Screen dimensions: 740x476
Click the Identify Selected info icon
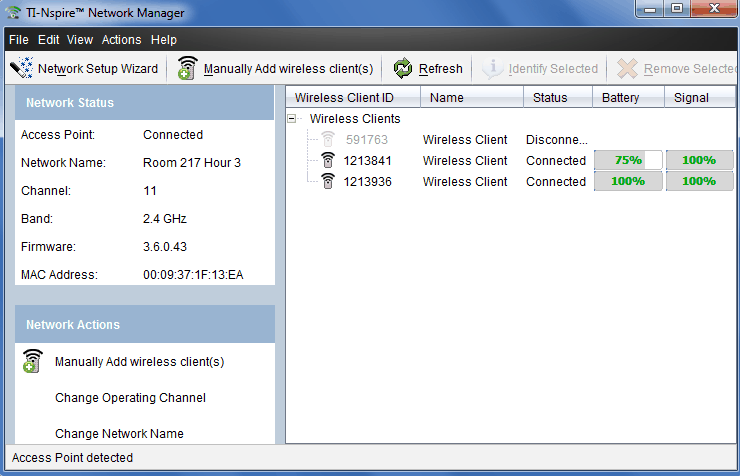492,69
